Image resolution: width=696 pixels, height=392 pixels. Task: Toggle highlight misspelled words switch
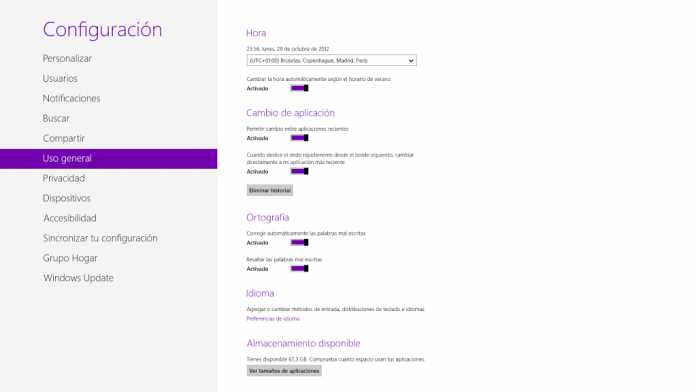pos(300,269)
